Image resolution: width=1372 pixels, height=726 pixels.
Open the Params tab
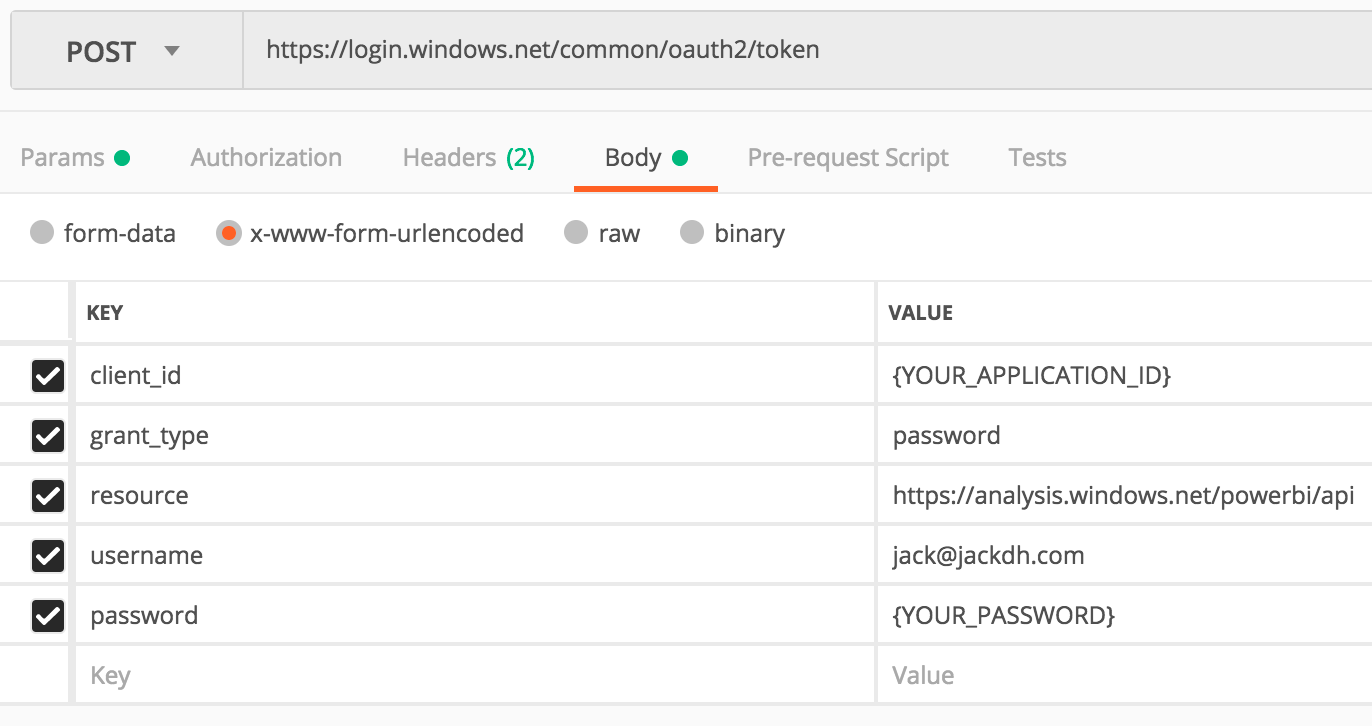63,157
